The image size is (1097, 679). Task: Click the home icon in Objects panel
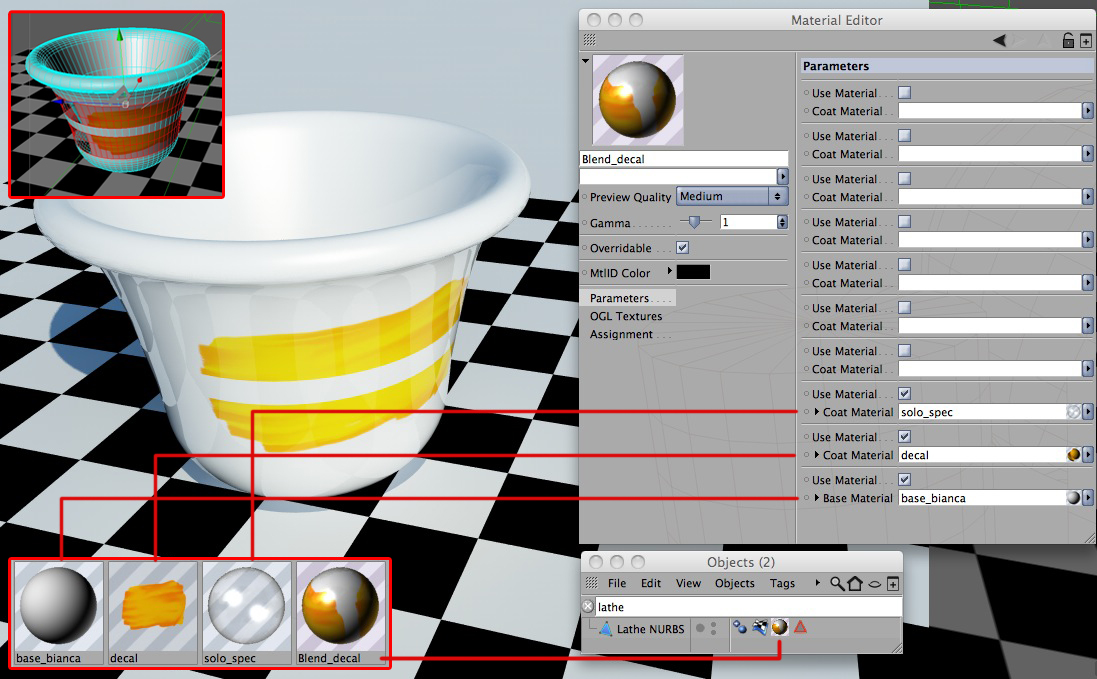point(855,583)
